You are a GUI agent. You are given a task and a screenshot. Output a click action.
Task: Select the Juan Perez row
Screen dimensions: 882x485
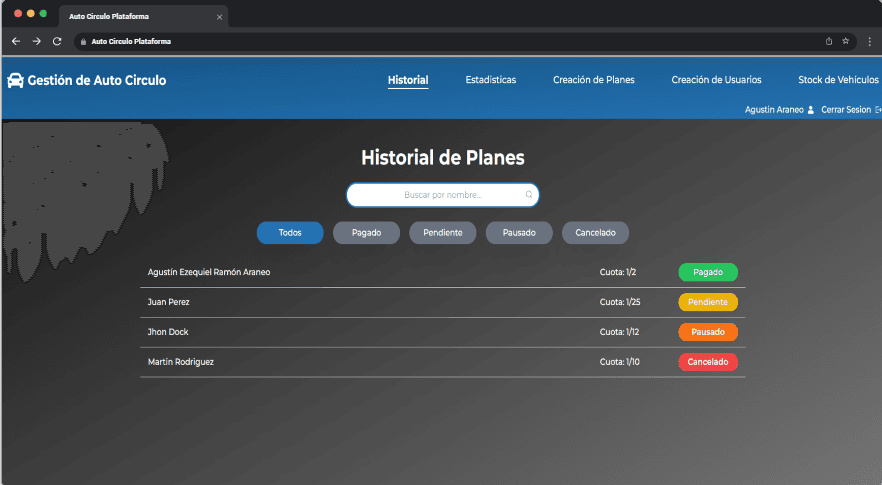pos(443,303)
